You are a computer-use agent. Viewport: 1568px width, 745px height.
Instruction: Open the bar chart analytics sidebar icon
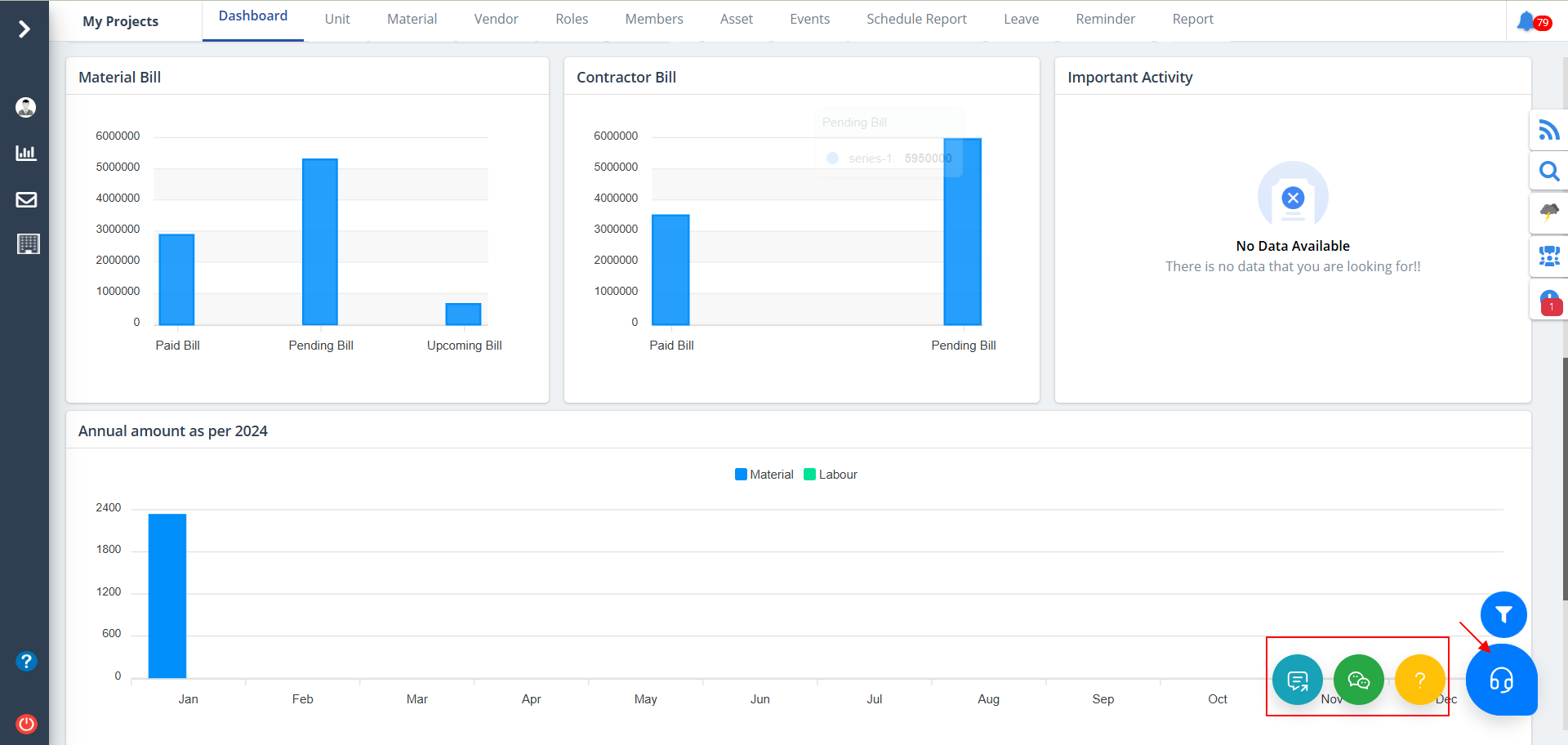[26, 153]
